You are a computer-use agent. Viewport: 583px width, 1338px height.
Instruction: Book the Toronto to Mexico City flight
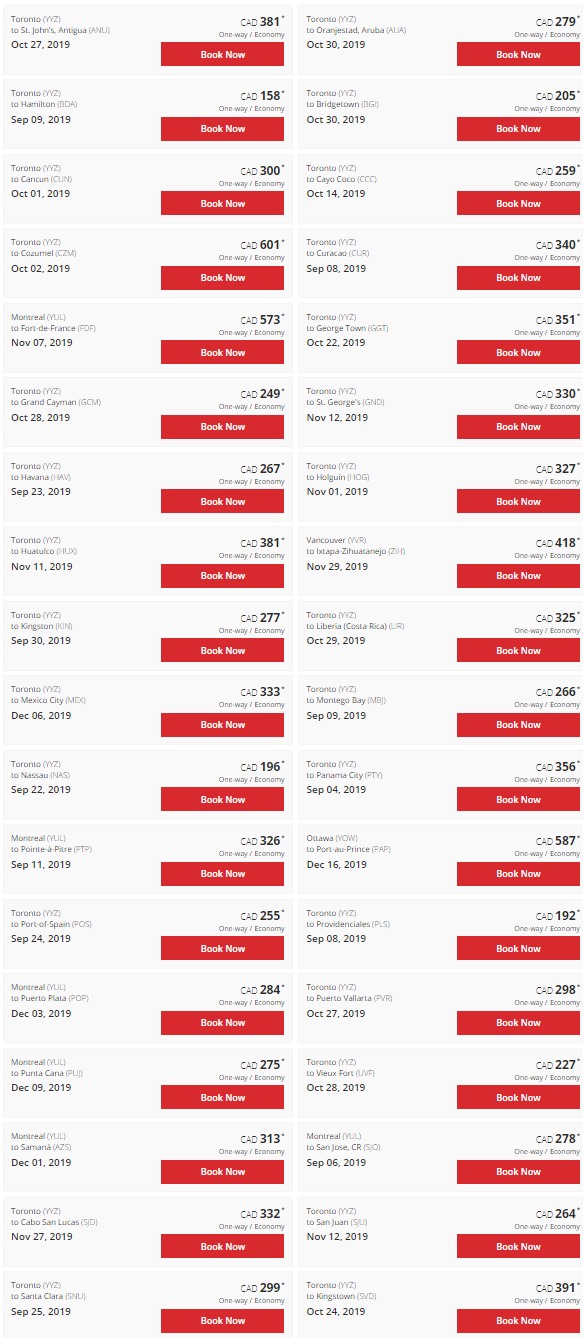tap(222, 725)
